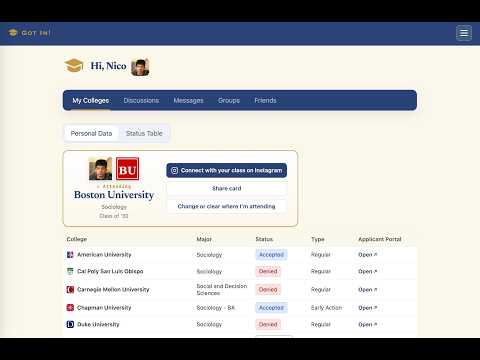Open the Discussions tab
Screen dimensions: 480x360
point(141,100)
